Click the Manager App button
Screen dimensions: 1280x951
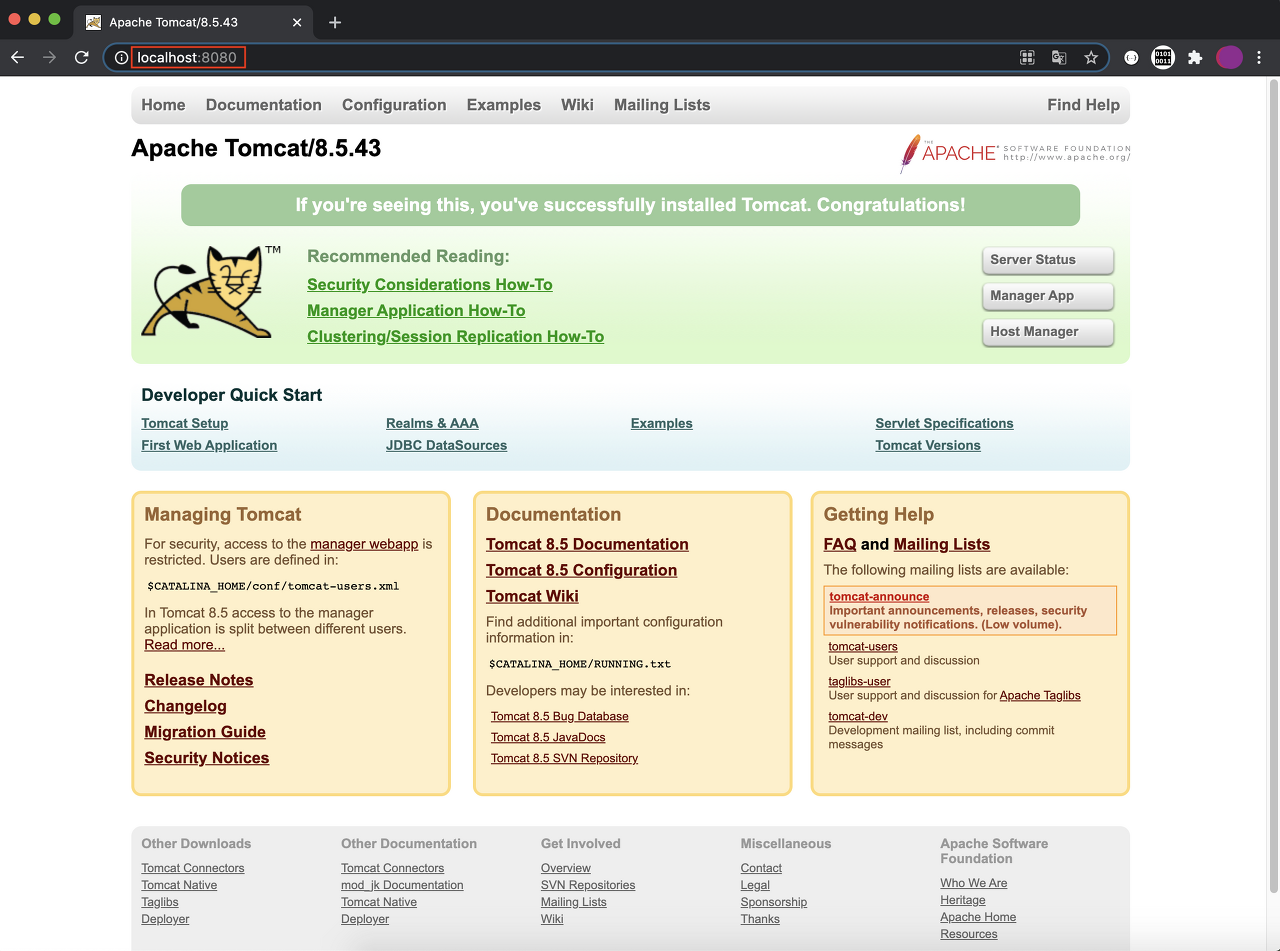click(1048, 296)
